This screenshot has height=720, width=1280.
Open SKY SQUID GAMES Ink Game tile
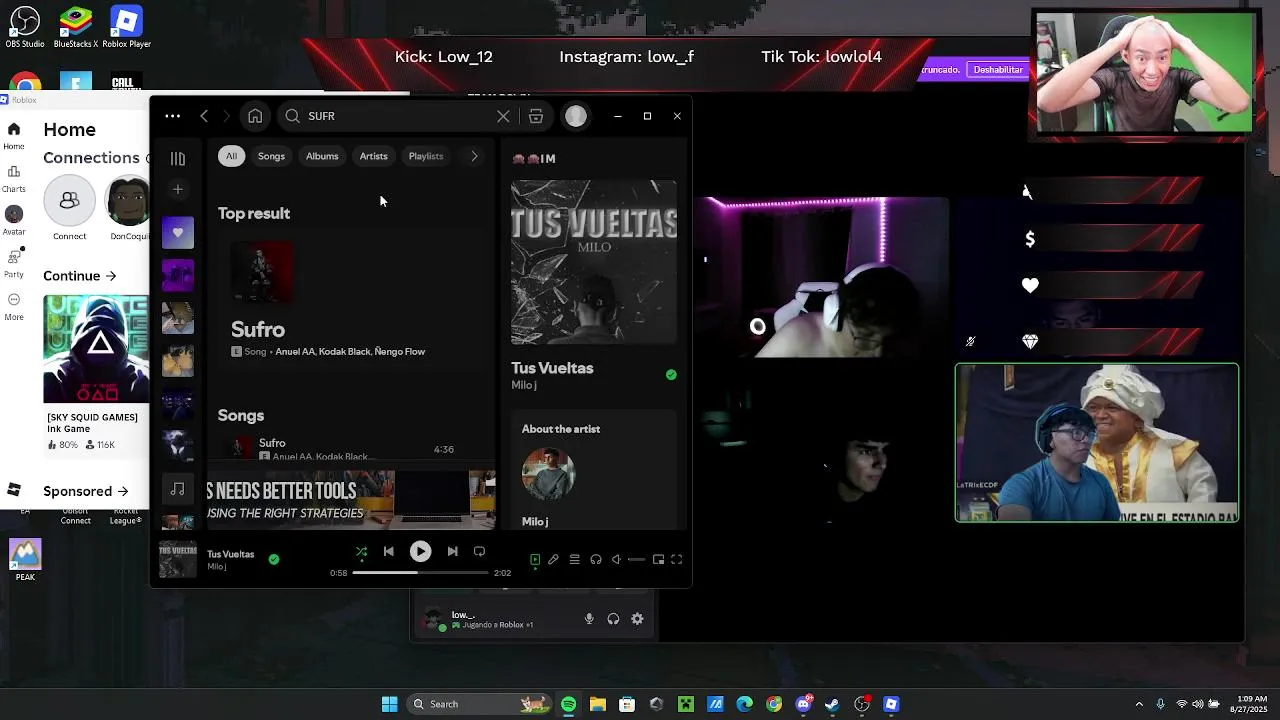(96, 372)
